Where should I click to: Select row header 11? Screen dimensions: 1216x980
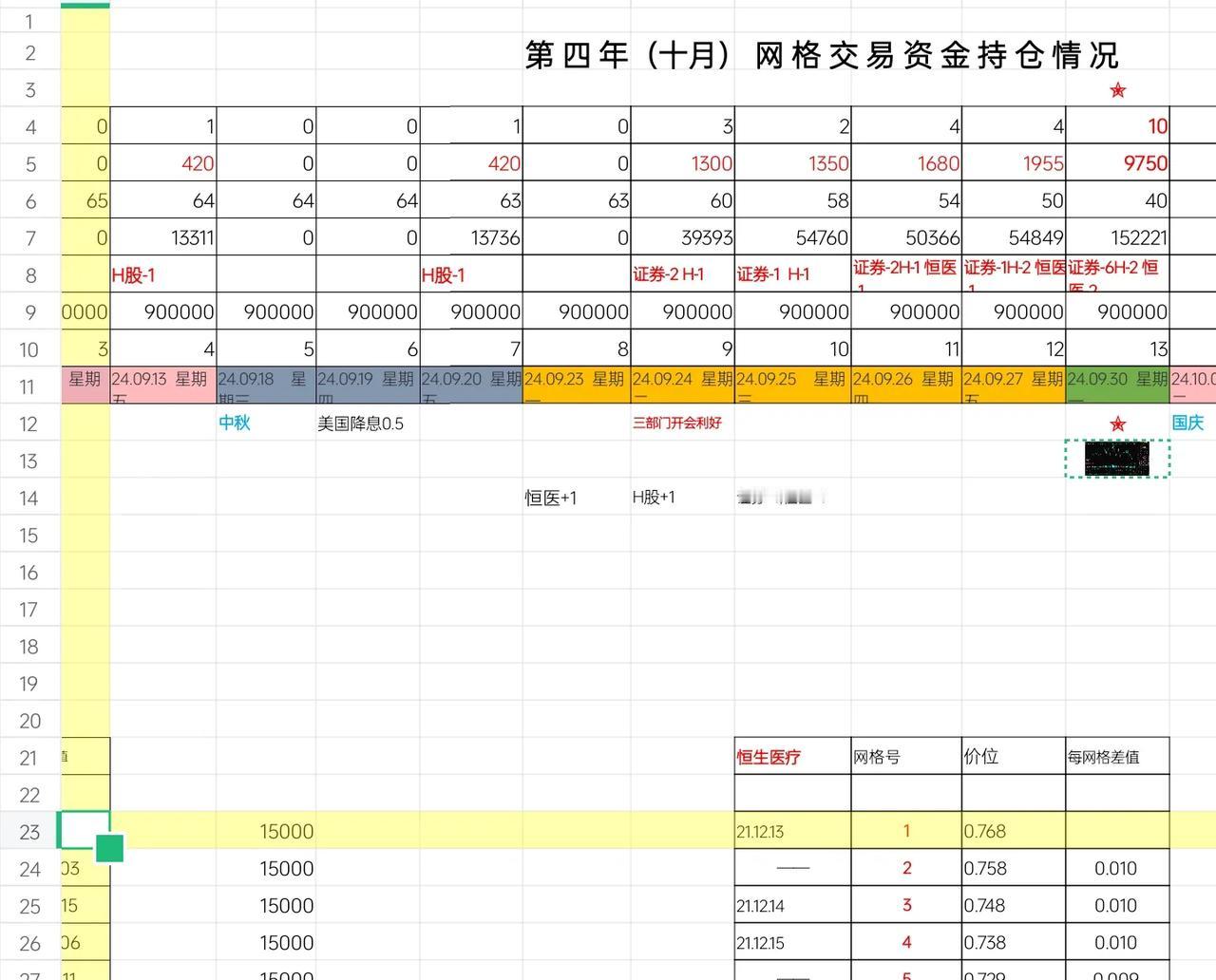30,386
